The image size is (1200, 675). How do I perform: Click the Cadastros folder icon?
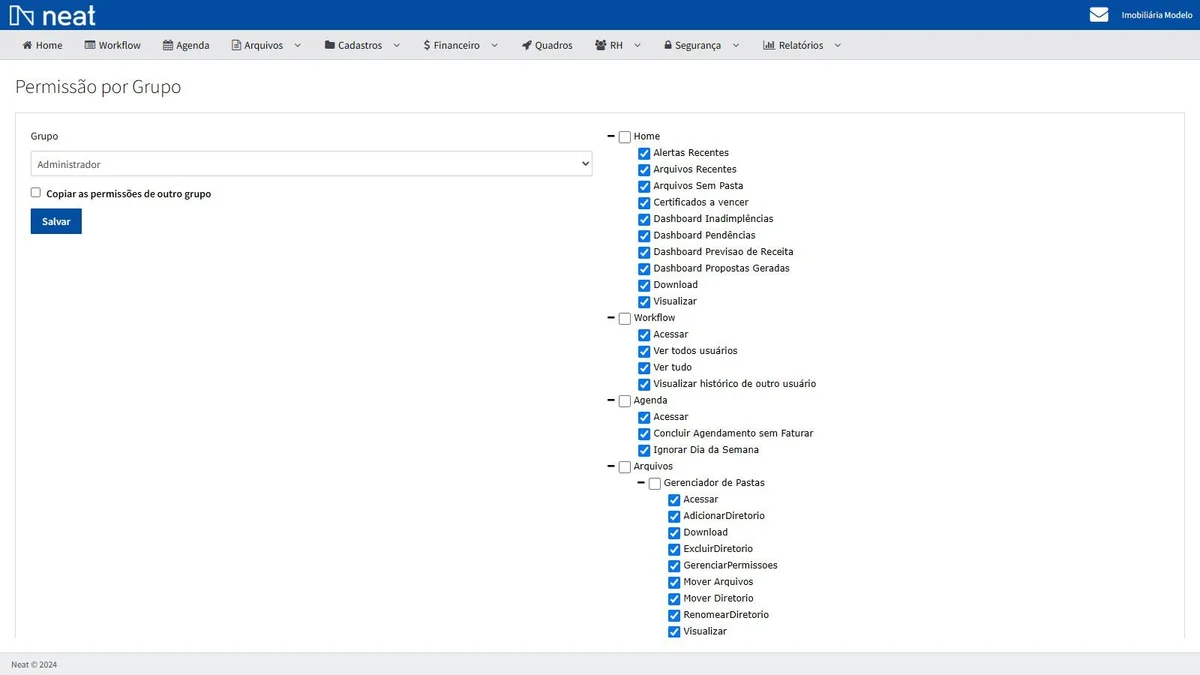coord(330,45)
